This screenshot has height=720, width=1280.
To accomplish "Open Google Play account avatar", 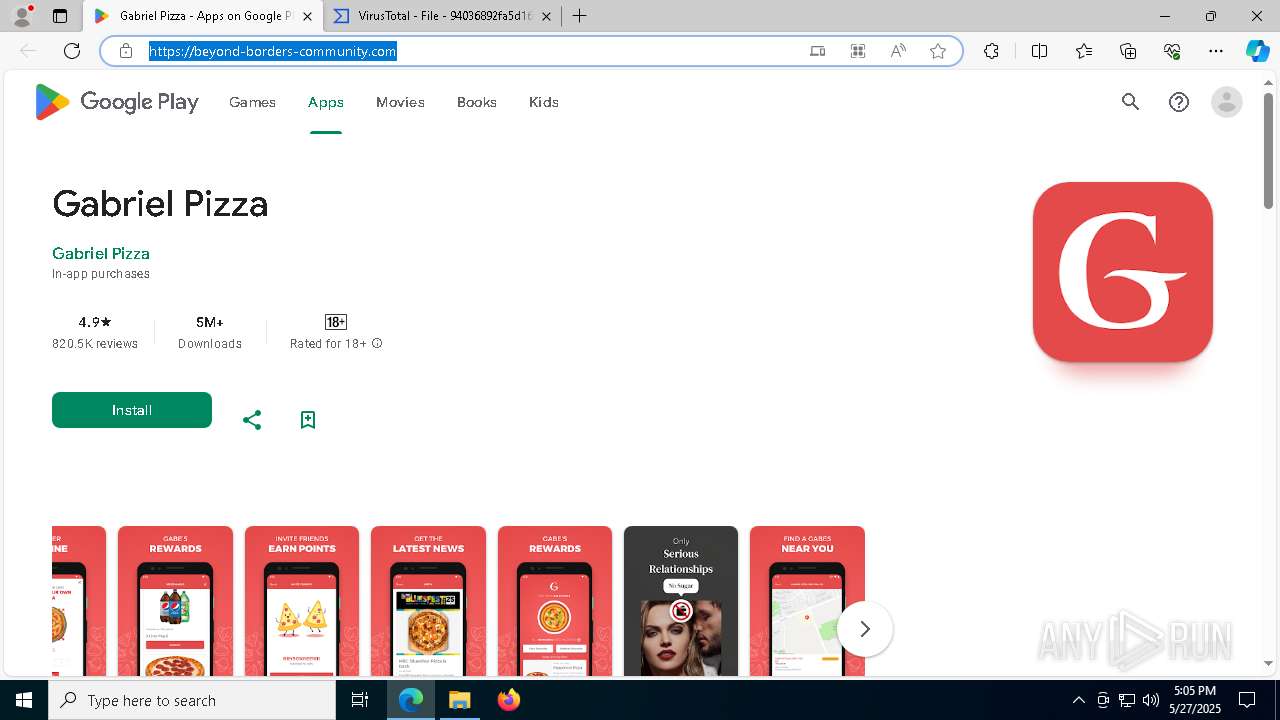I will click(x=1226, y=102).
